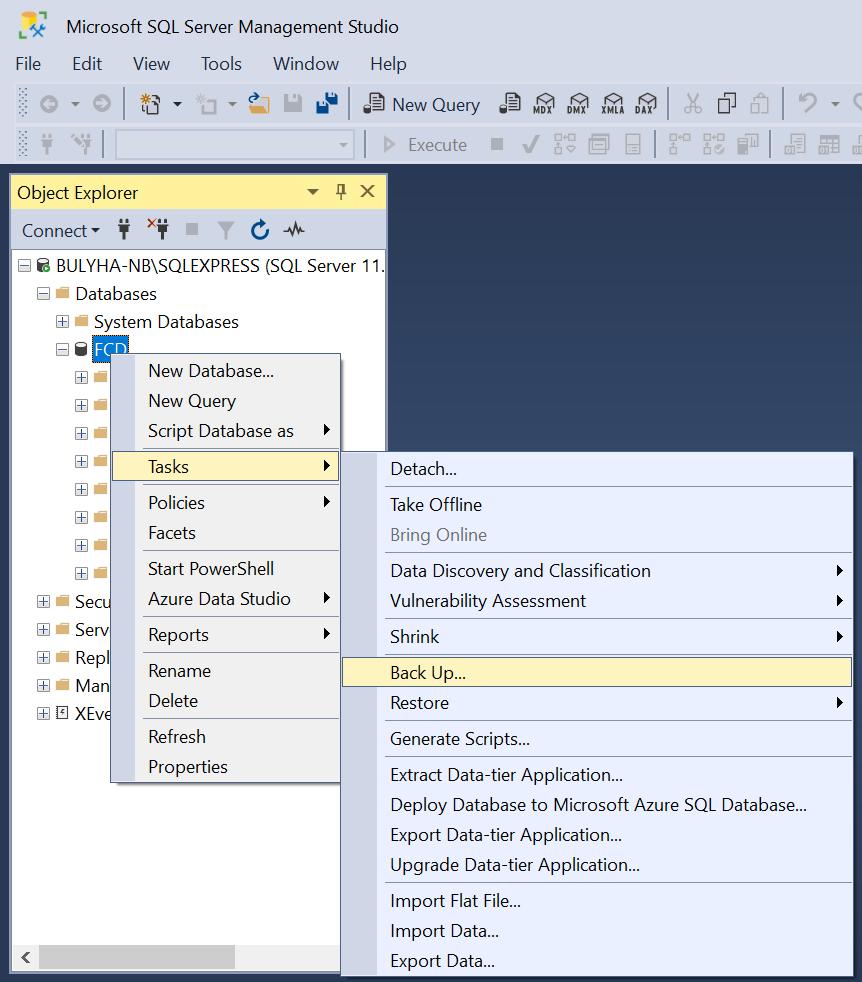The height and width of the screenshot is (982, 862).
Task: Click the Activity Monitor pulse icon
Action: pos(294,230)
